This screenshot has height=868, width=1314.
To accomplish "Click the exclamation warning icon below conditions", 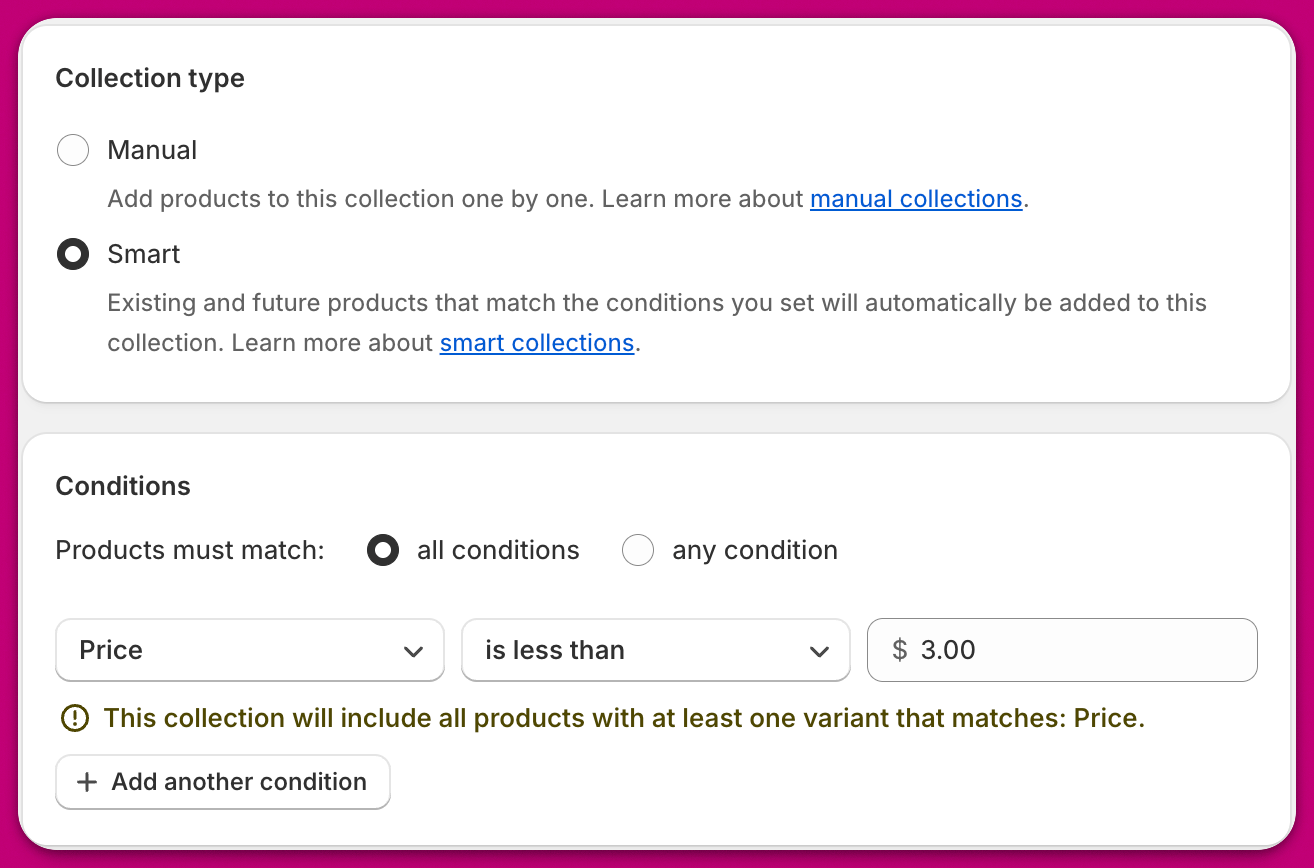I will click(x=75, y=718).
